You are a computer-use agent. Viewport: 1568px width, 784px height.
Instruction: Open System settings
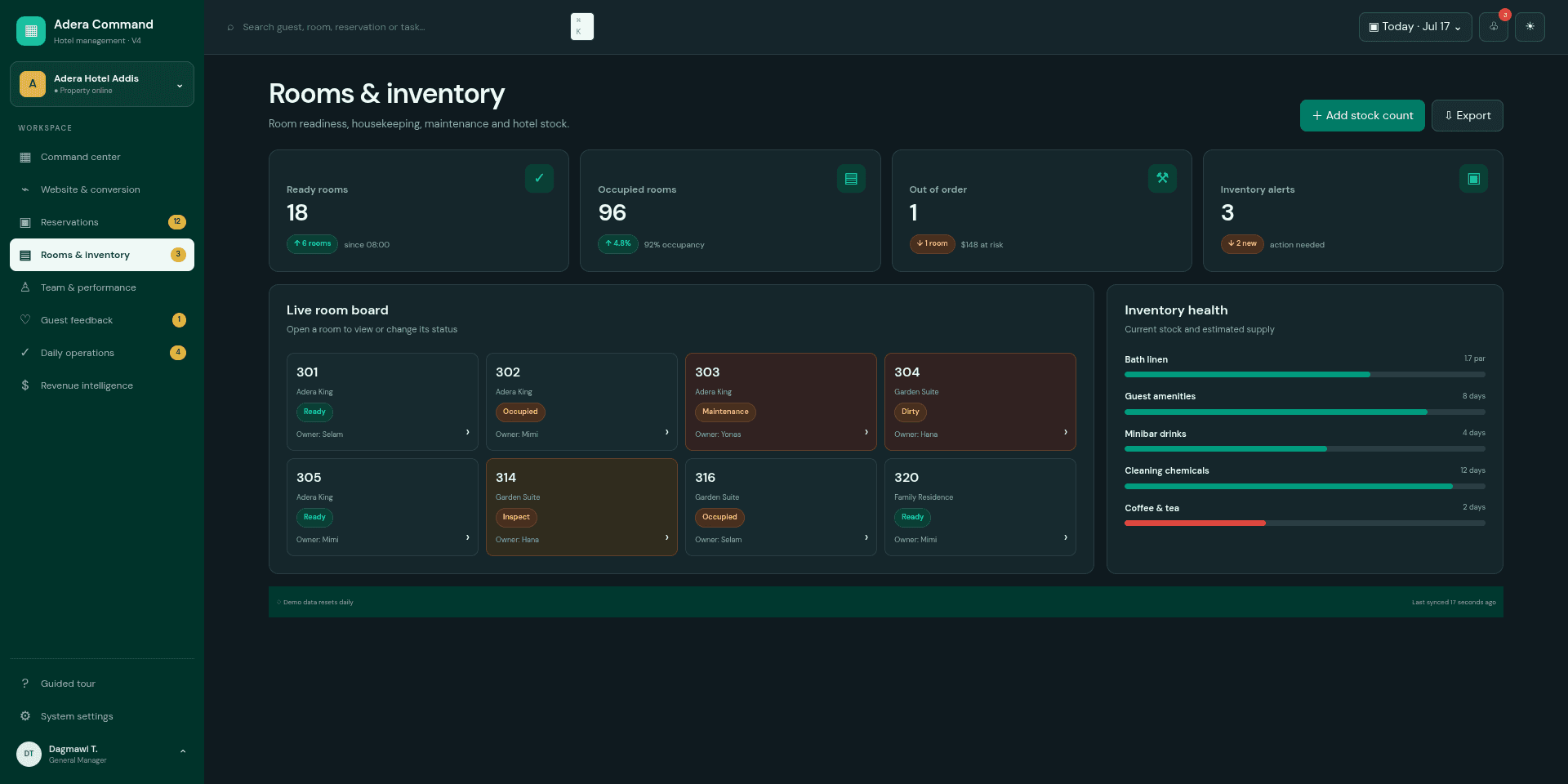click(x=102, y=716)
